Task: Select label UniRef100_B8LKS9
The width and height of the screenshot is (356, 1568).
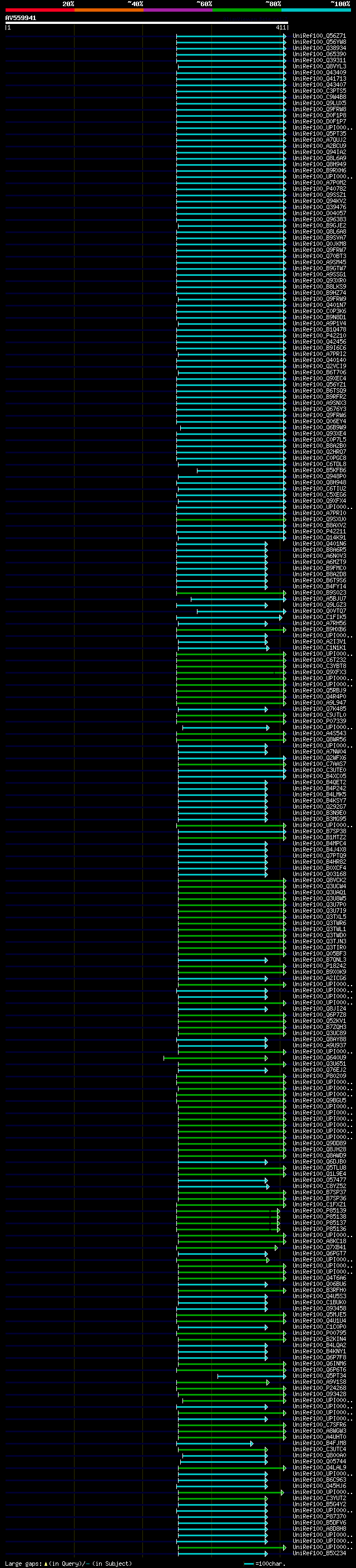Action: [x=319, y=286]
